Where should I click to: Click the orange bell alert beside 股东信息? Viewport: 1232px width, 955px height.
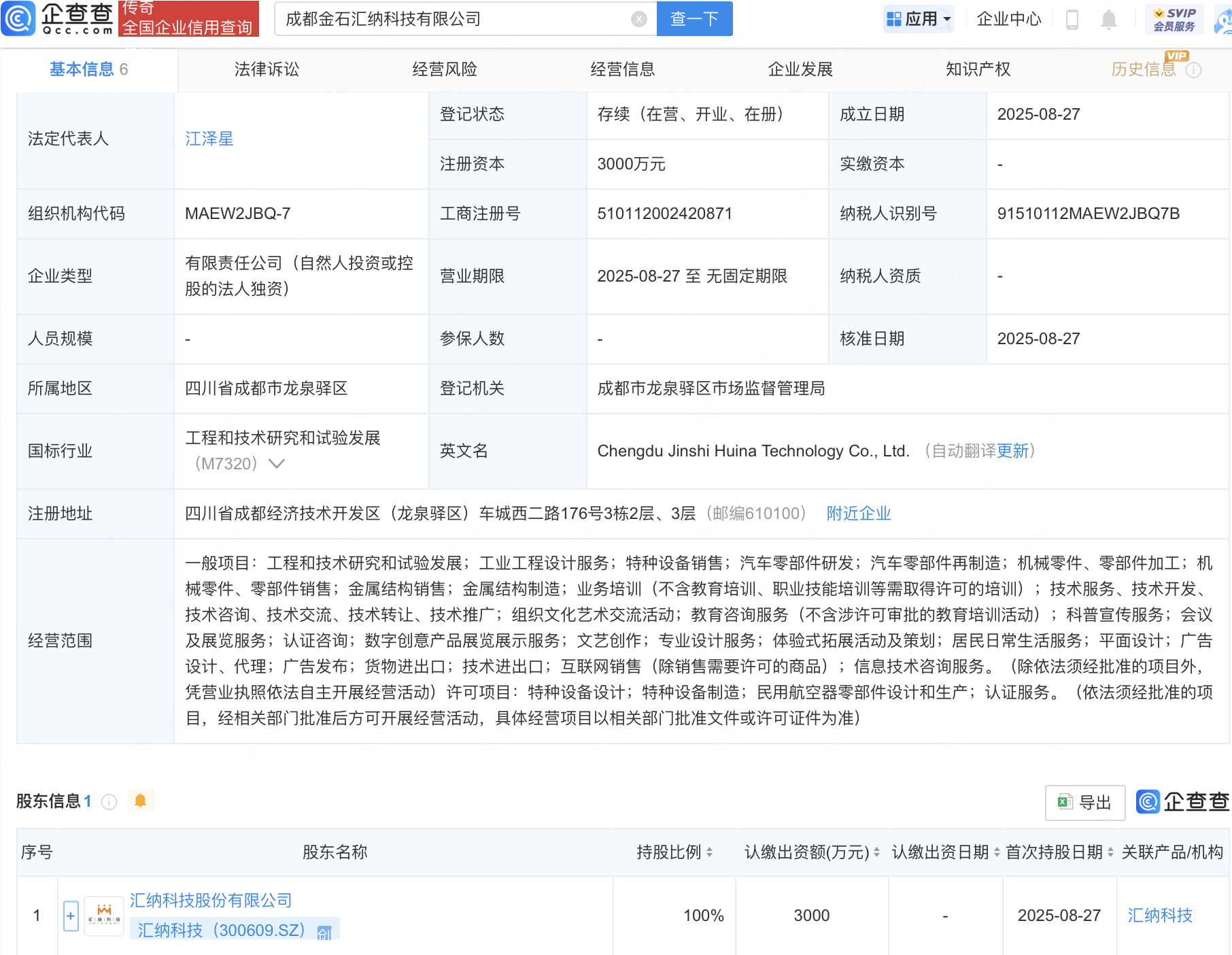point(141,801)
